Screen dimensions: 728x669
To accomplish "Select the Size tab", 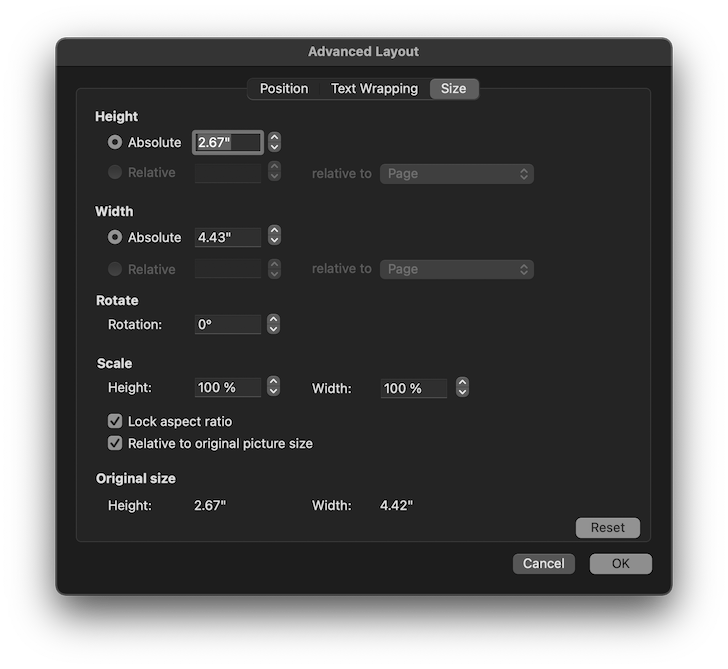I will pos(453,89).
